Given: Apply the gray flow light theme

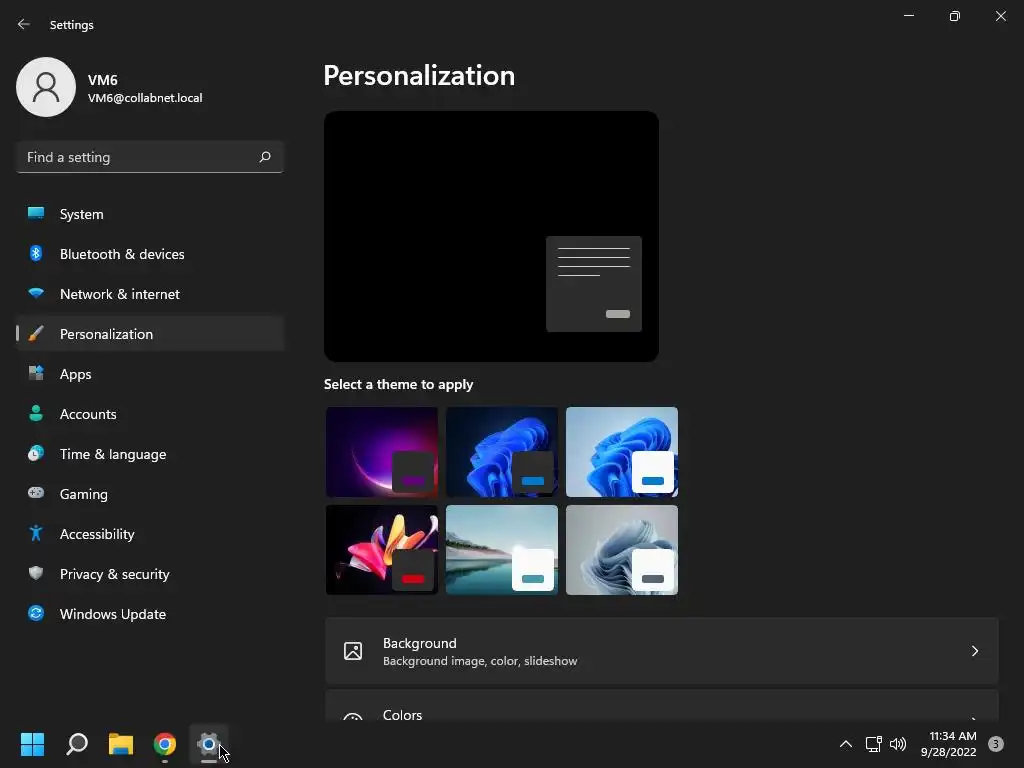Looking at the screenshot, I should (x=622, y=550).
